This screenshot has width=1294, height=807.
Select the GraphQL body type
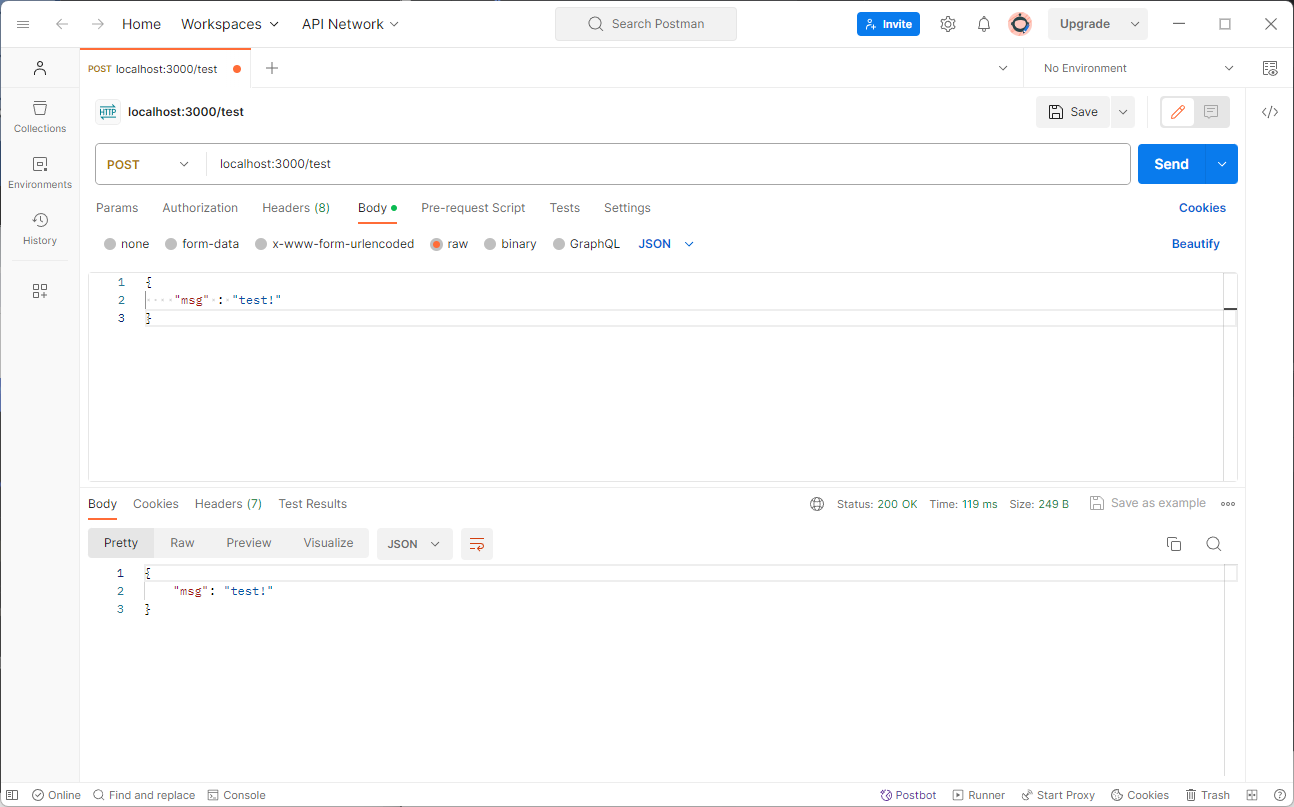[586, 244]
